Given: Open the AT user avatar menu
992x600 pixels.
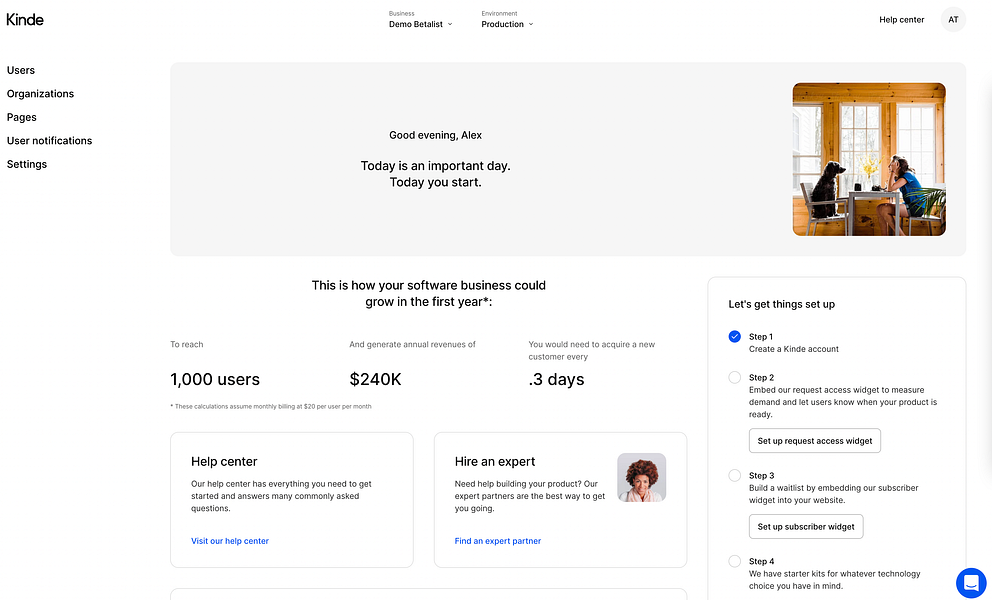Looking at the screenshot, I should pos(953,20).
